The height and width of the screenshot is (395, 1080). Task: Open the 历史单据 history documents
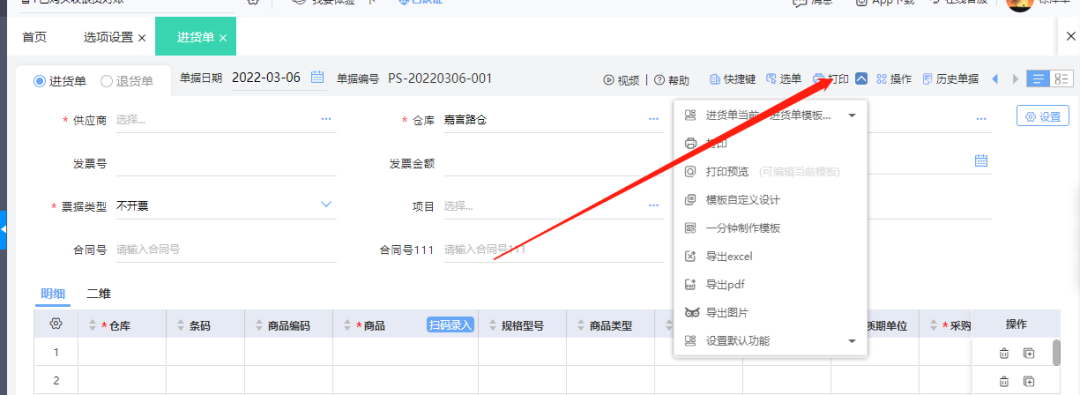[951, 79]
